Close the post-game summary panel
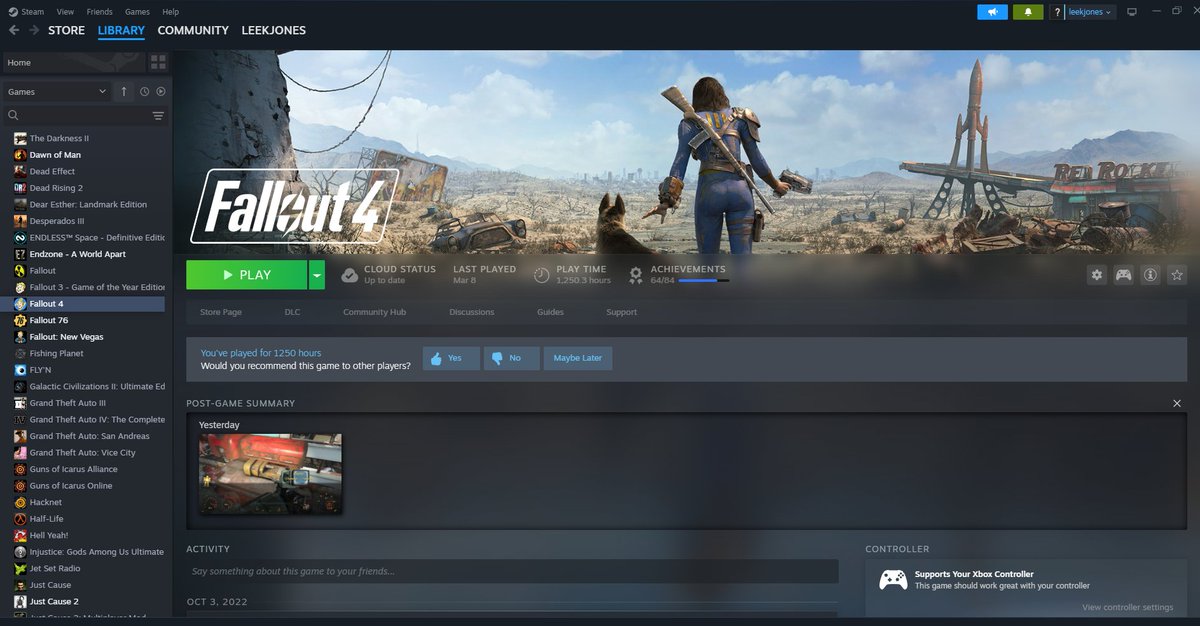The height and width of the screenshot is (626, 1200). (1177, 403)
